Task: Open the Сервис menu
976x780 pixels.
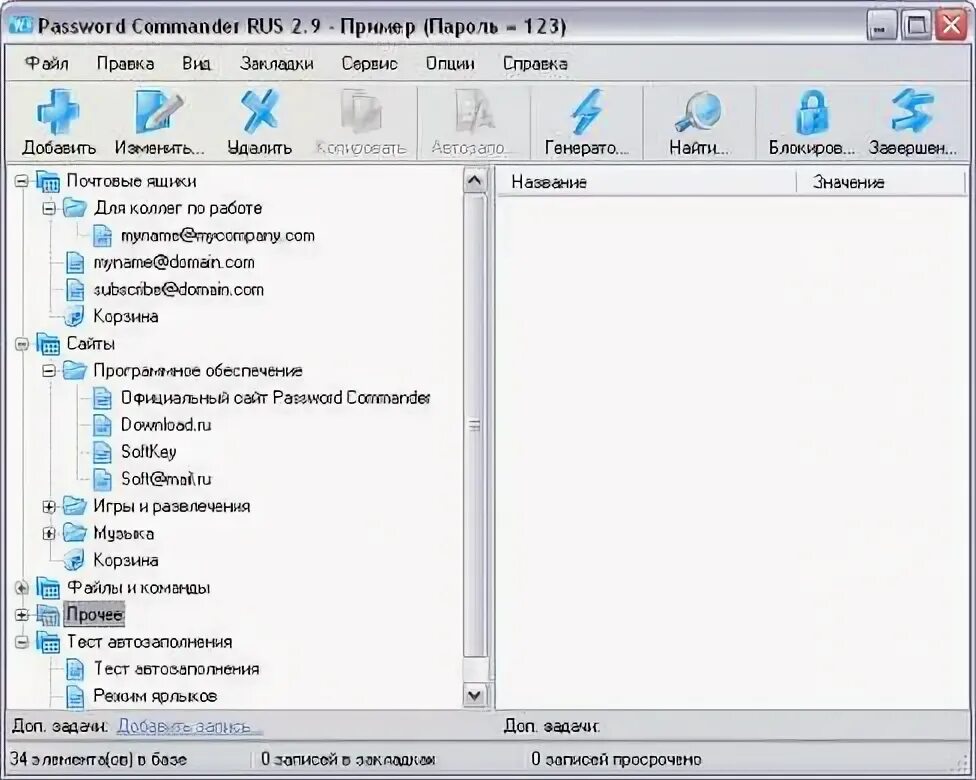Action: [x=370, y=63]
